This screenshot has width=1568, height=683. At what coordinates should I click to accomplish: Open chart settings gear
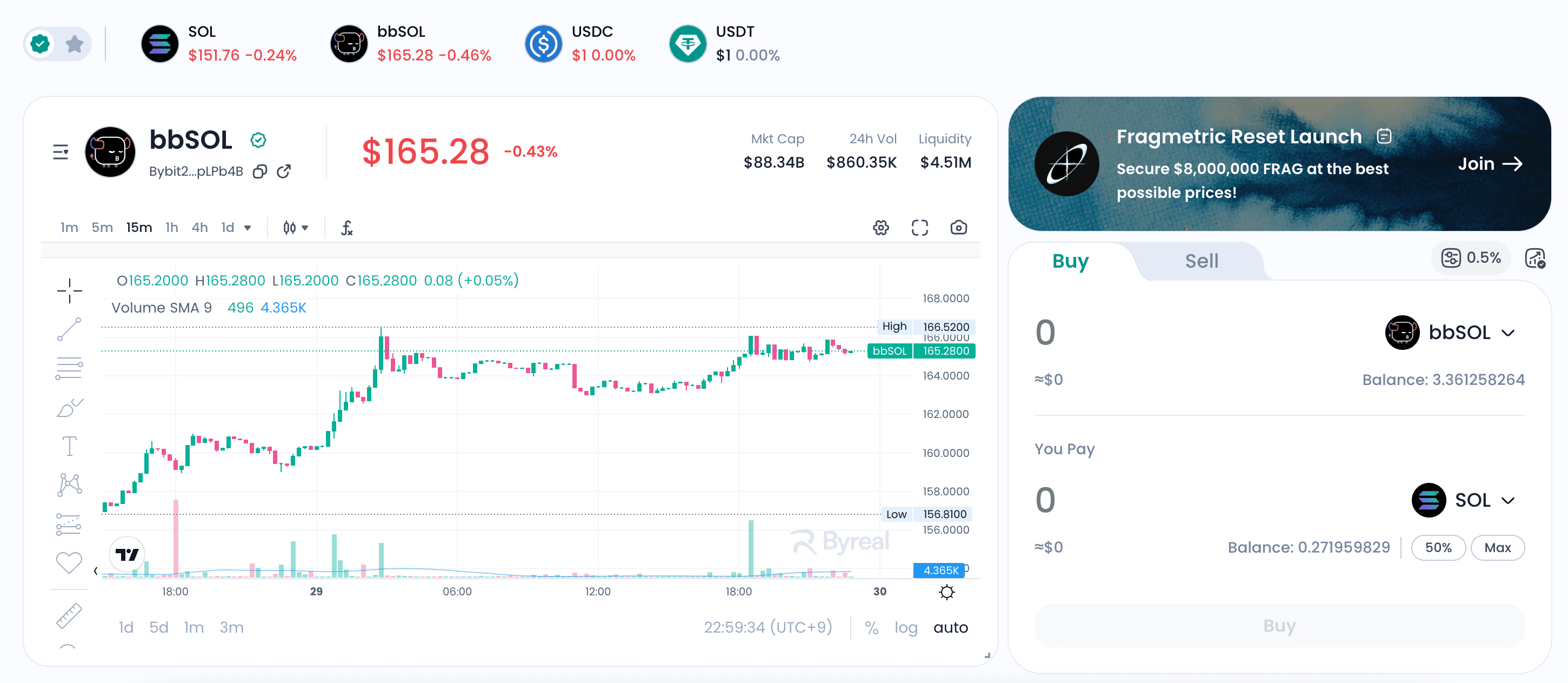(881, 228)
